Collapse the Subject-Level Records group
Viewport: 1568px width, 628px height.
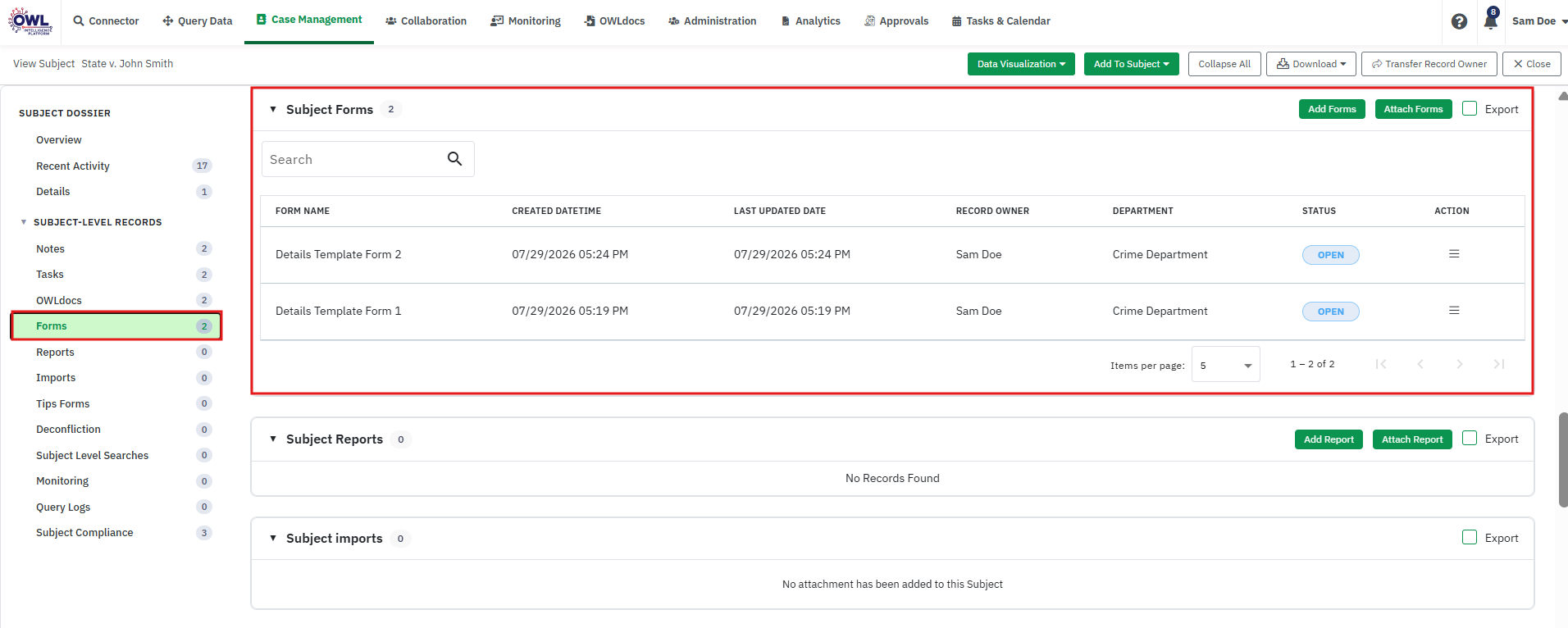pyautogui.click(x=24, y=222)
